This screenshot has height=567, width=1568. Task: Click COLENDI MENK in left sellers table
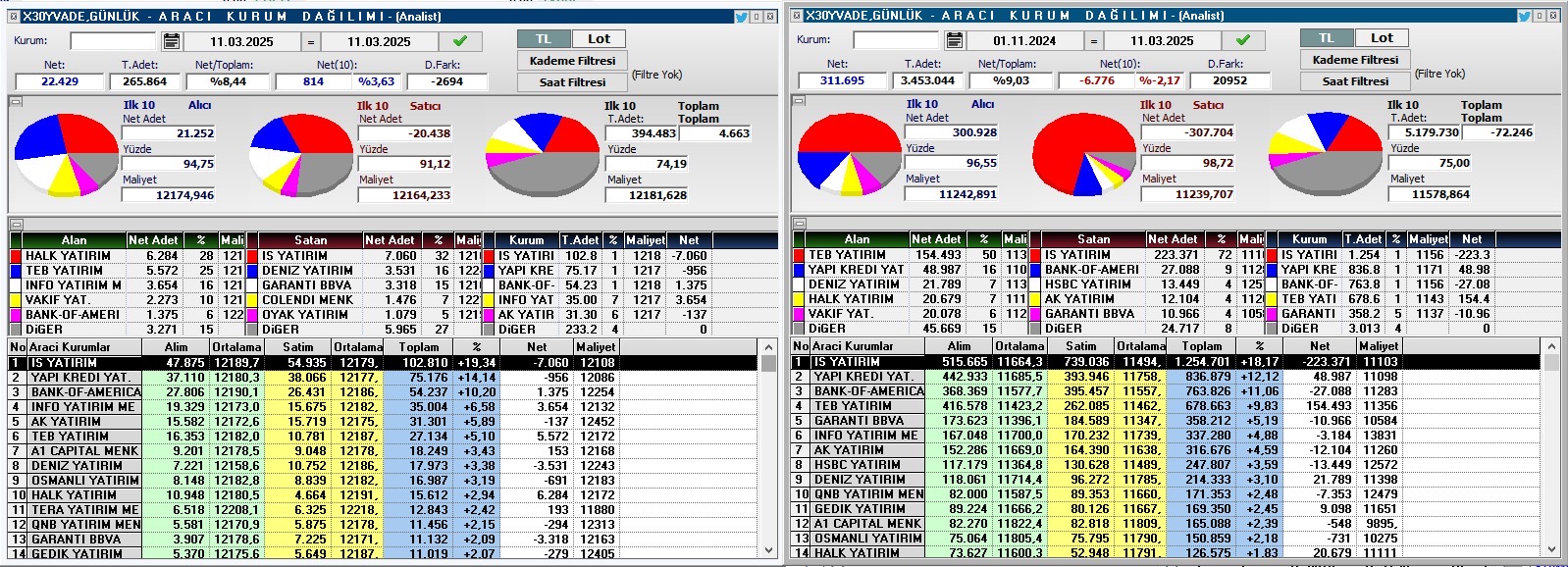pos(308,300)
